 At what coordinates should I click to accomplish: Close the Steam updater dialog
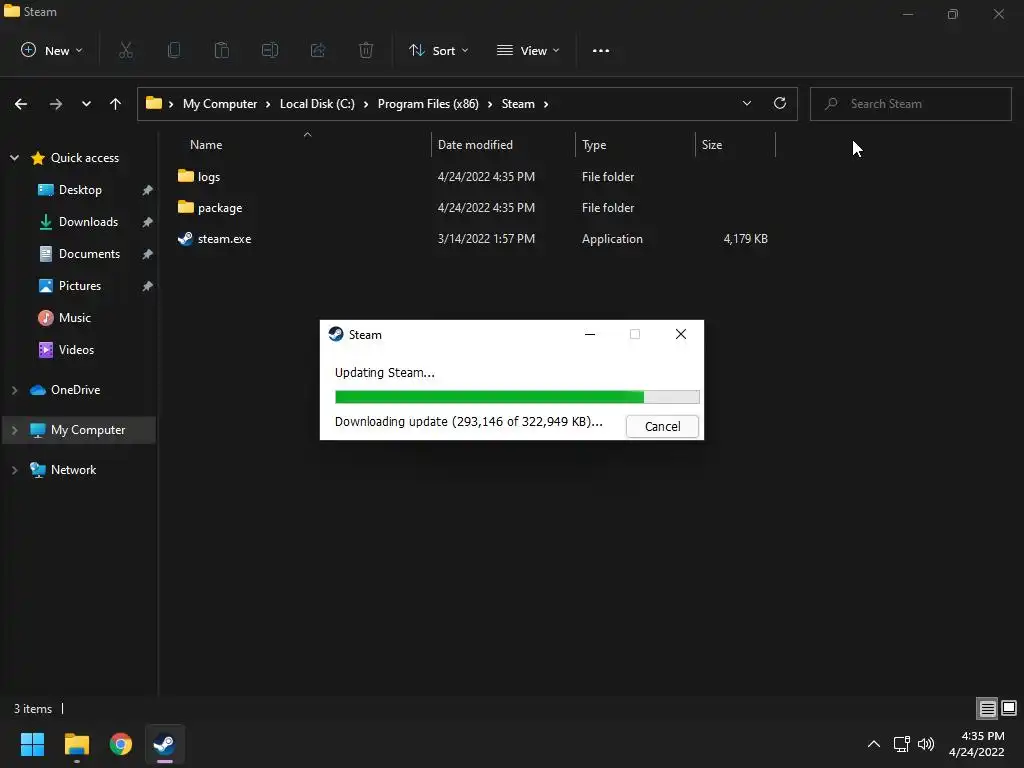click(680, 334)
